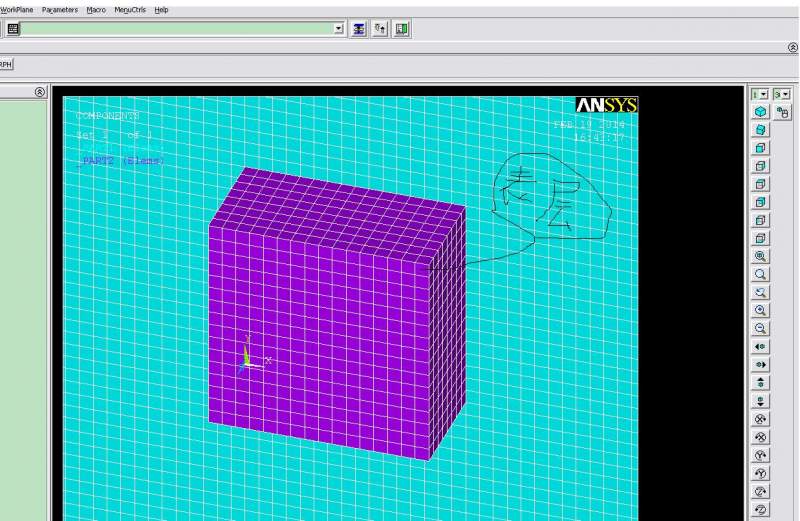
Task: Rotate about Y, arrow-on-right icon
Action: [x=760, y=455]
